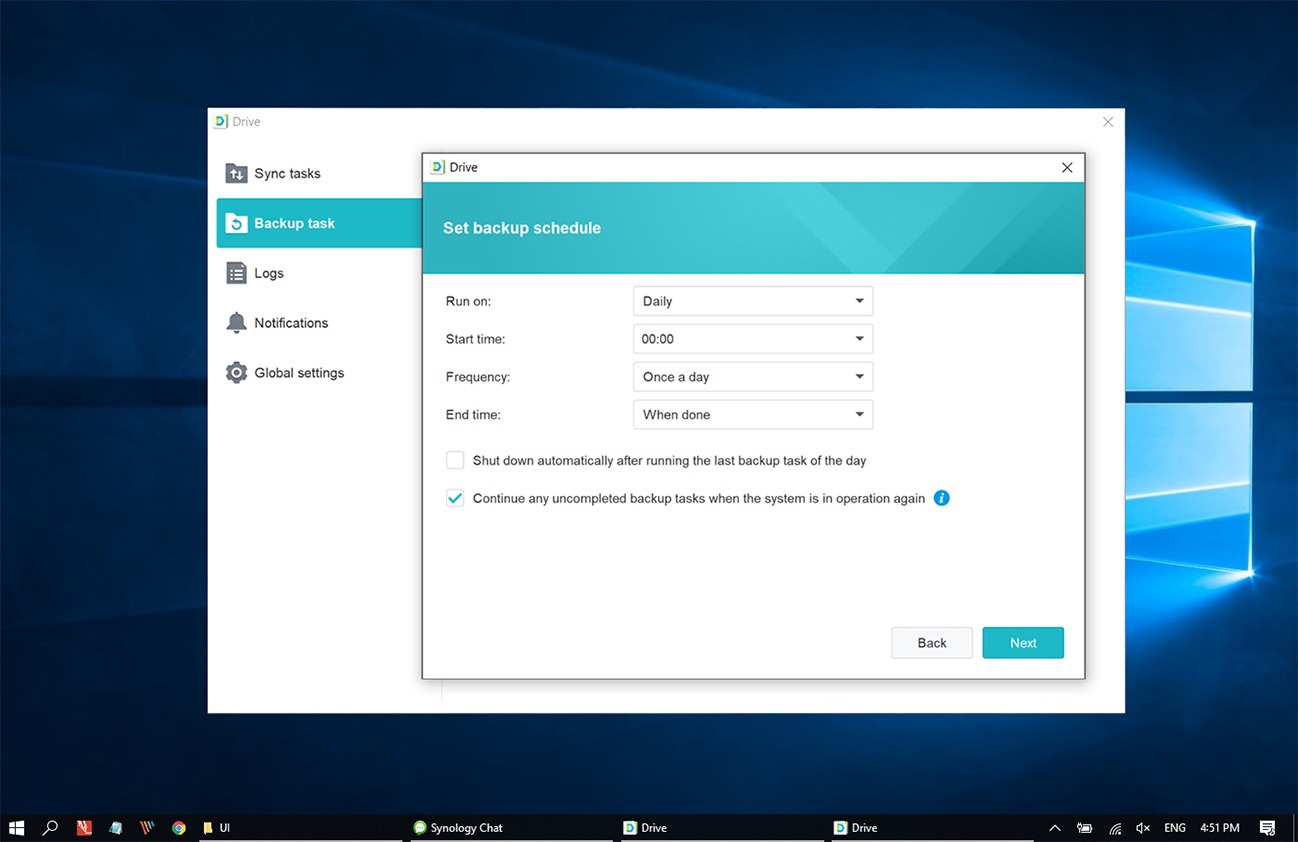This screenshot has width=1298, height=842.
Task: Select the Backup task sidebar item
Action: click(x=319, y=223)
